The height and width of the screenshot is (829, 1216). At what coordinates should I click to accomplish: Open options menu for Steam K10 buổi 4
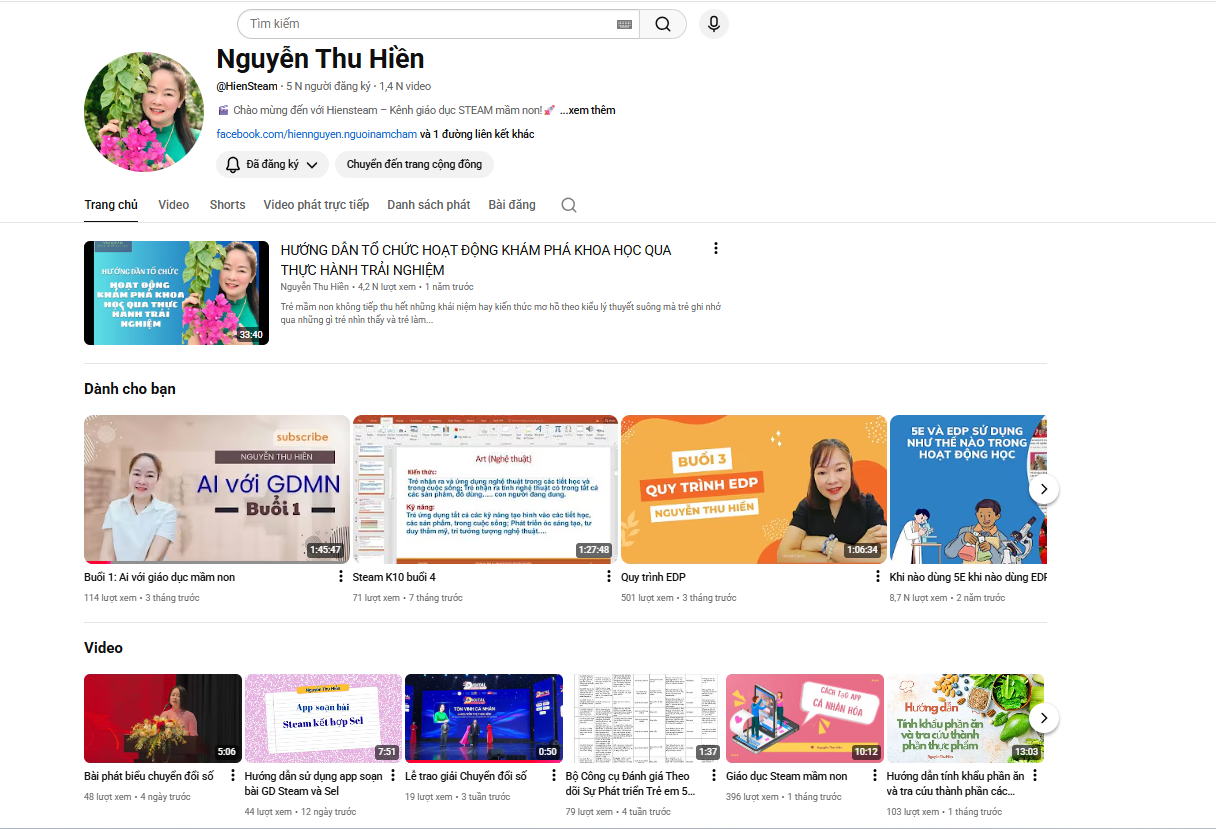(x=609, y=577)
